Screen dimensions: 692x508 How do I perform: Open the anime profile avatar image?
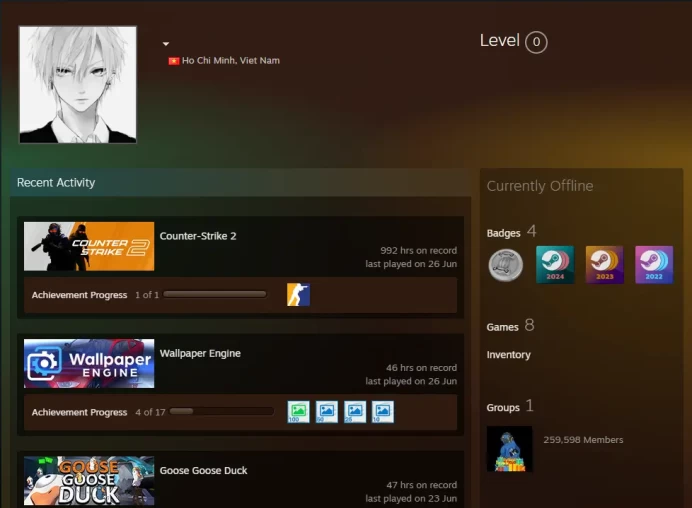78,84
